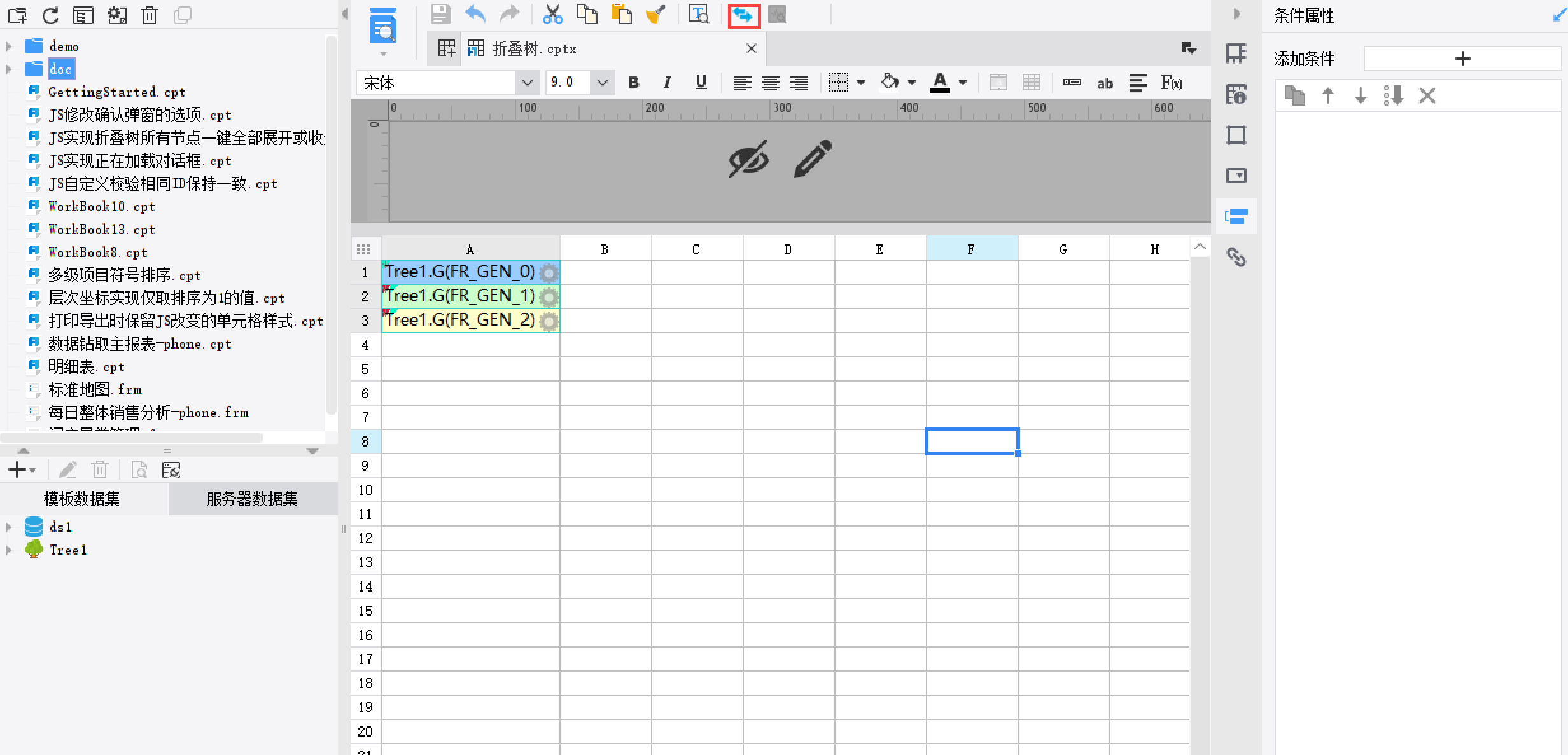This screenshot has width=1568, height=755.
Task: Select the 折叠树.cptx document tab
Action: (x=535, y=49)
